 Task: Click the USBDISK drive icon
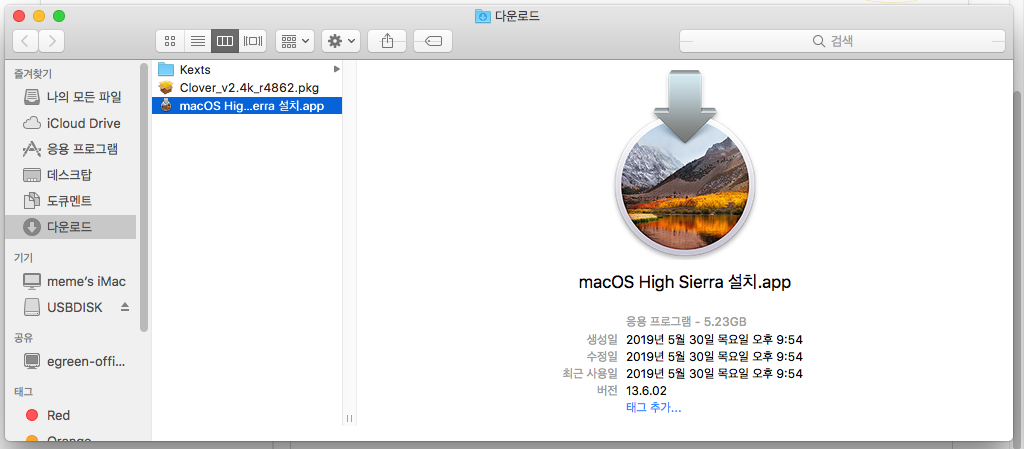click(31, 307)
